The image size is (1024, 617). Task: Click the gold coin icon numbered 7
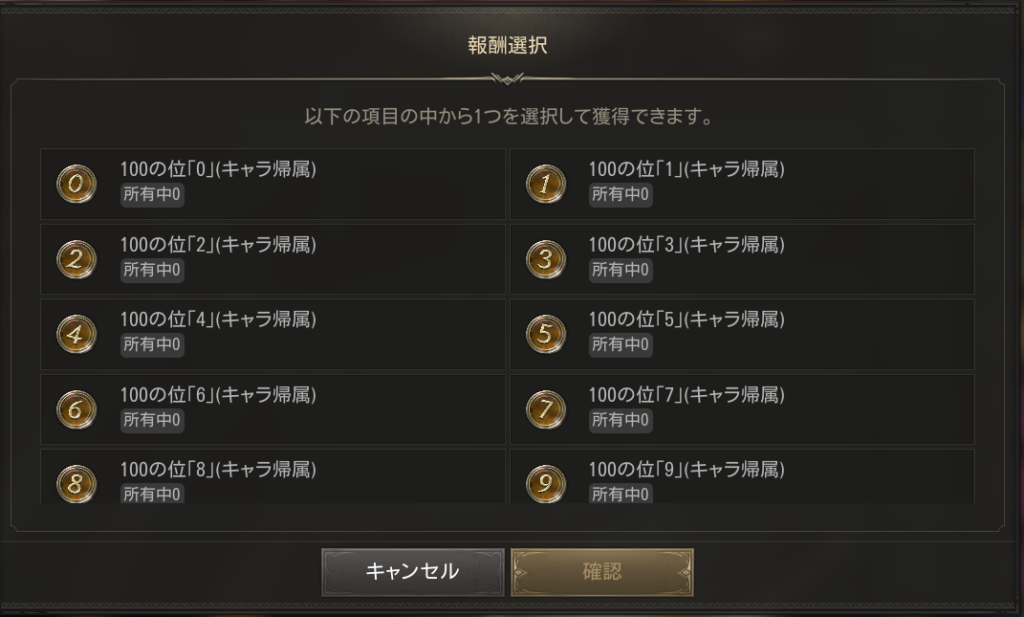tap(545, 409)
